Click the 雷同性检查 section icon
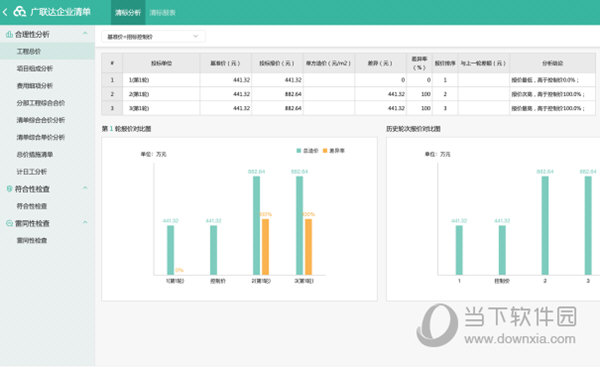This screenshot has height=368, width=600. point(9,223)
